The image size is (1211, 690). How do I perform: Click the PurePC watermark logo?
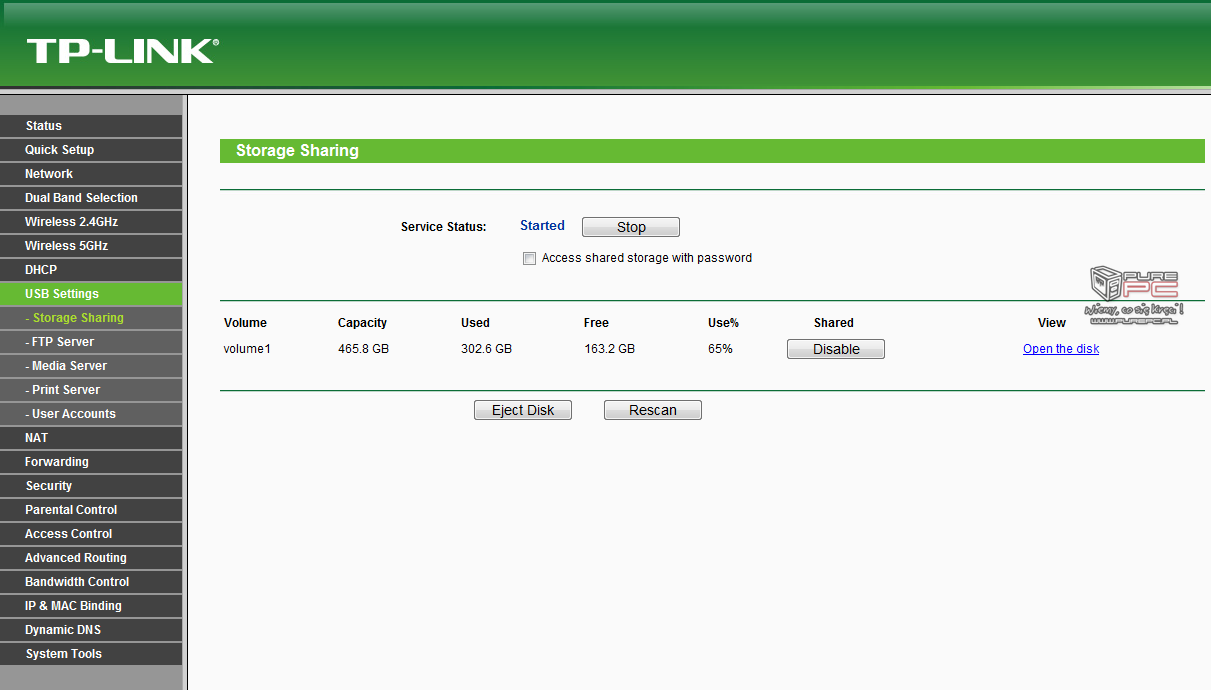pyautogui.click(x=1134, y=295)
